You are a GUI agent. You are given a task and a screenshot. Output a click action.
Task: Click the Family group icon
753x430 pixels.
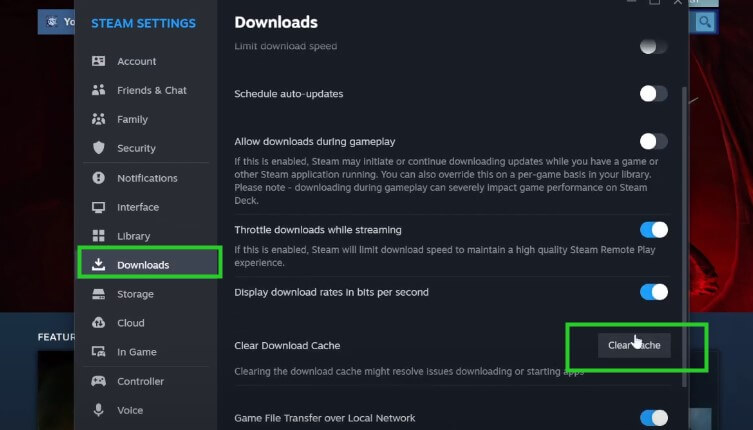[98, 119]
